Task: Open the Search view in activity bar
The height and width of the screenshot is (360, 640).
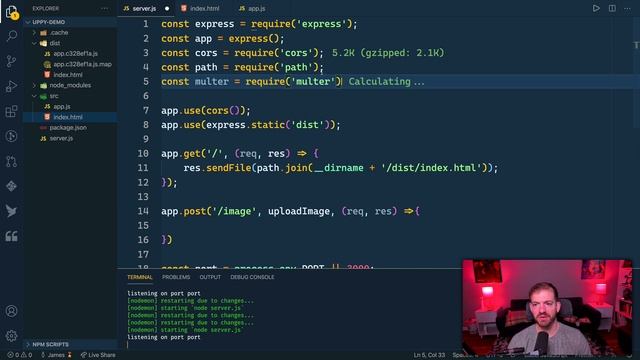Action: 11,36
